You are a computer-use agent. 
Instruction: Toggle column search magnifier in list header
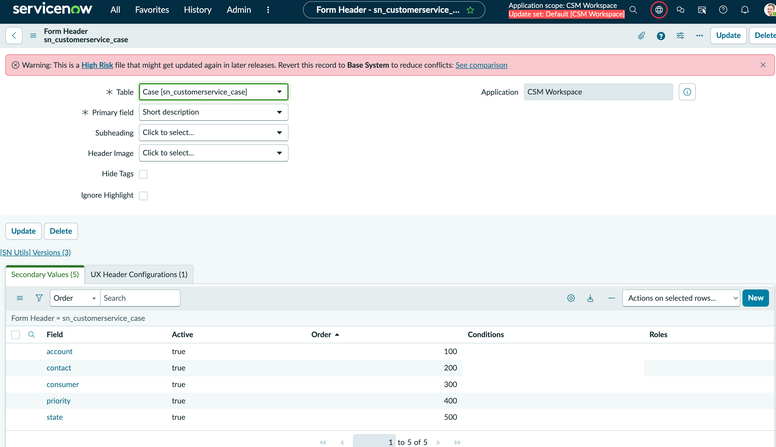pyautogui.click(x=31, y=335)
